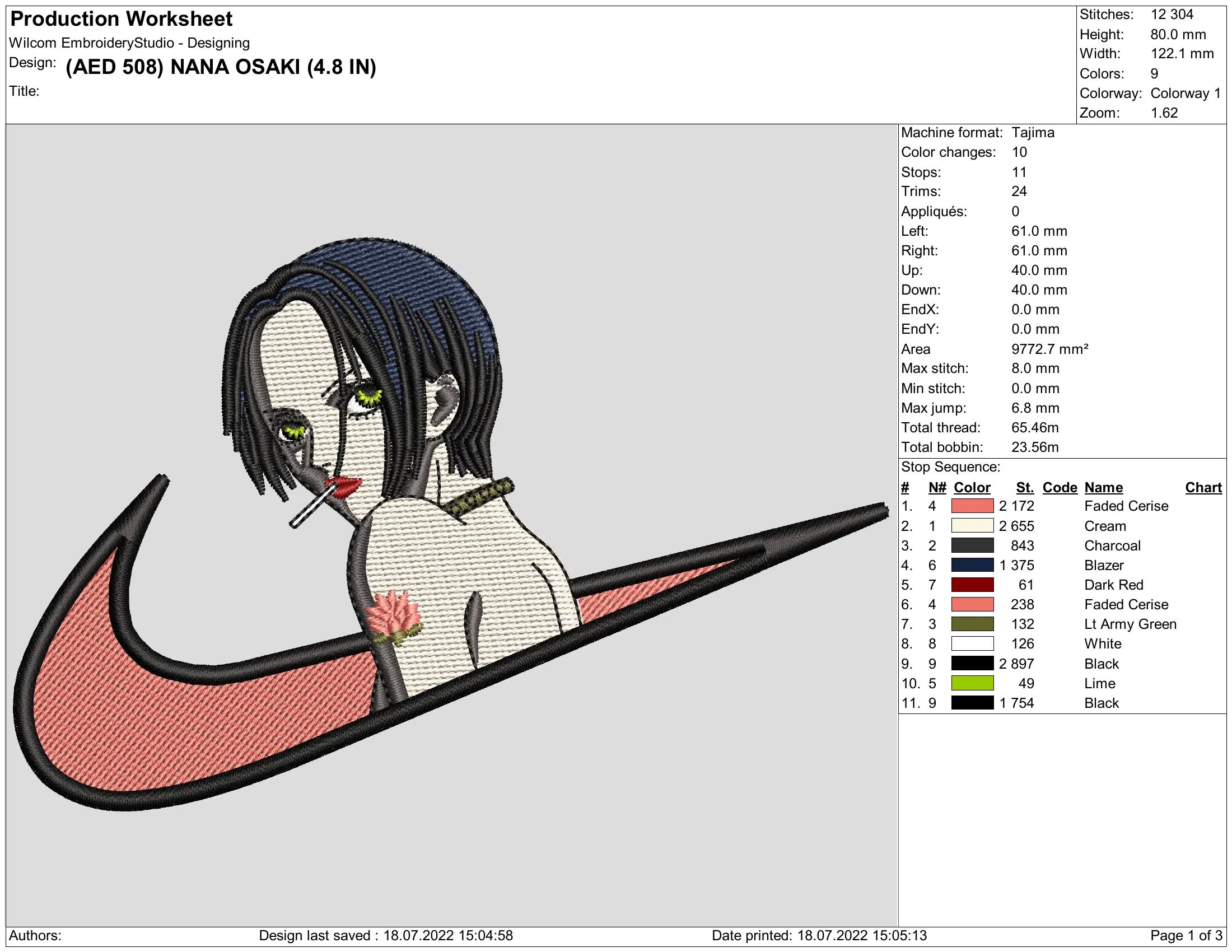Image resolution: width=1232 pixels, height=952 pixels.
Task: Click the 'Blazer' color name
Action: [1103, 565]
